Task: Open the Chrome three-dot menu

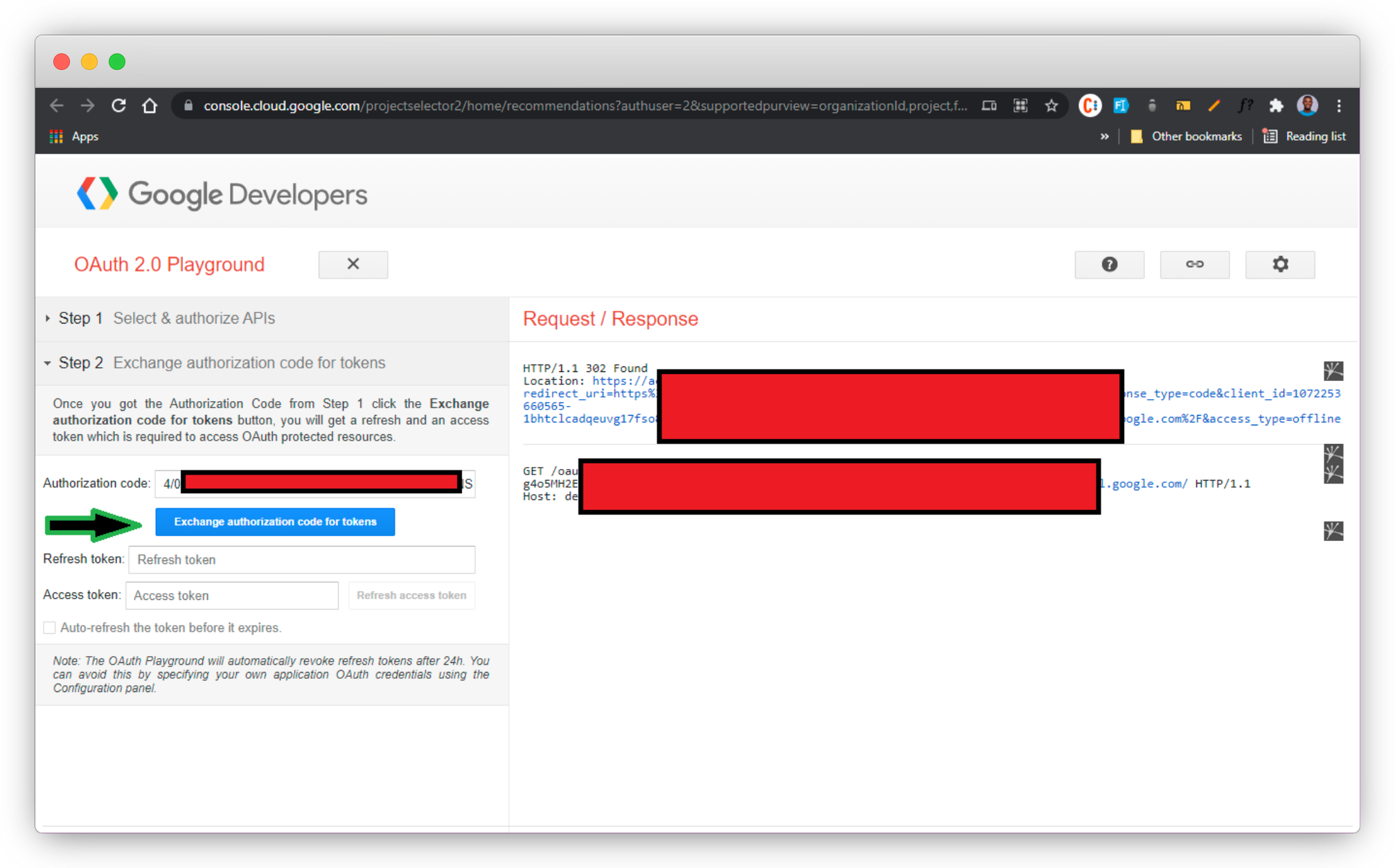Action: pyautogui.click(x=1339, y=105)
